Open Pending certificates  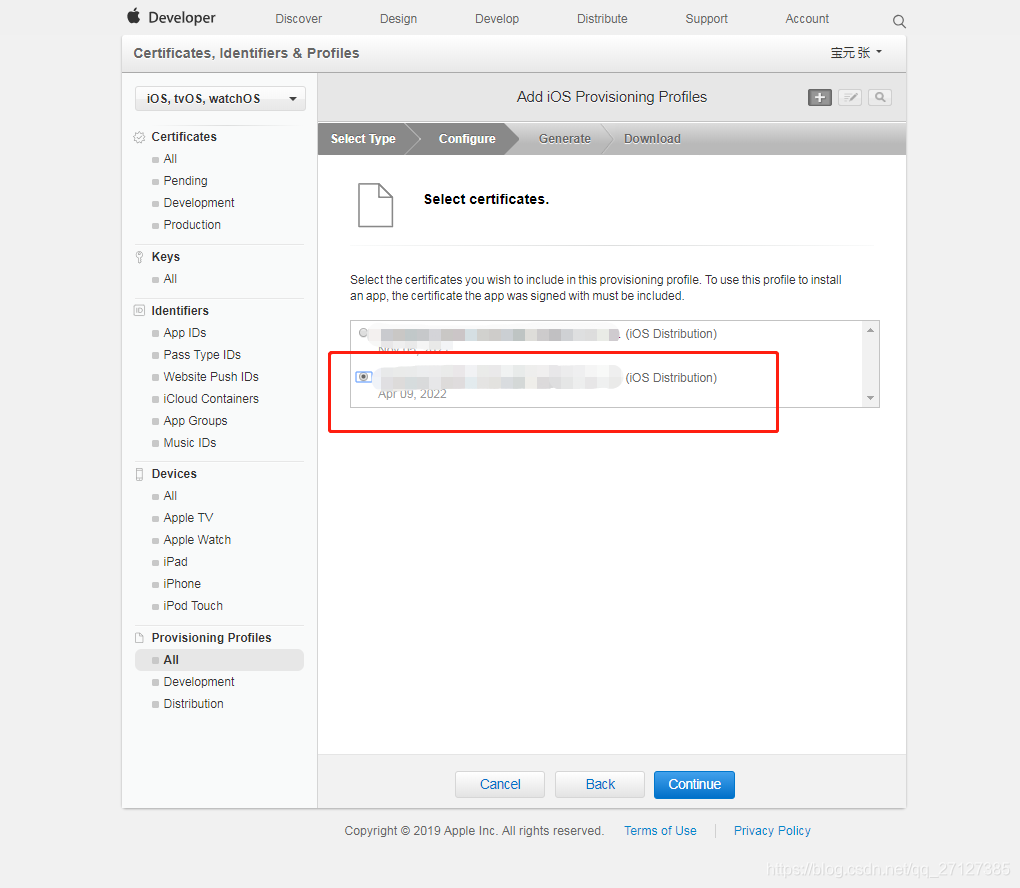point(185,181)
